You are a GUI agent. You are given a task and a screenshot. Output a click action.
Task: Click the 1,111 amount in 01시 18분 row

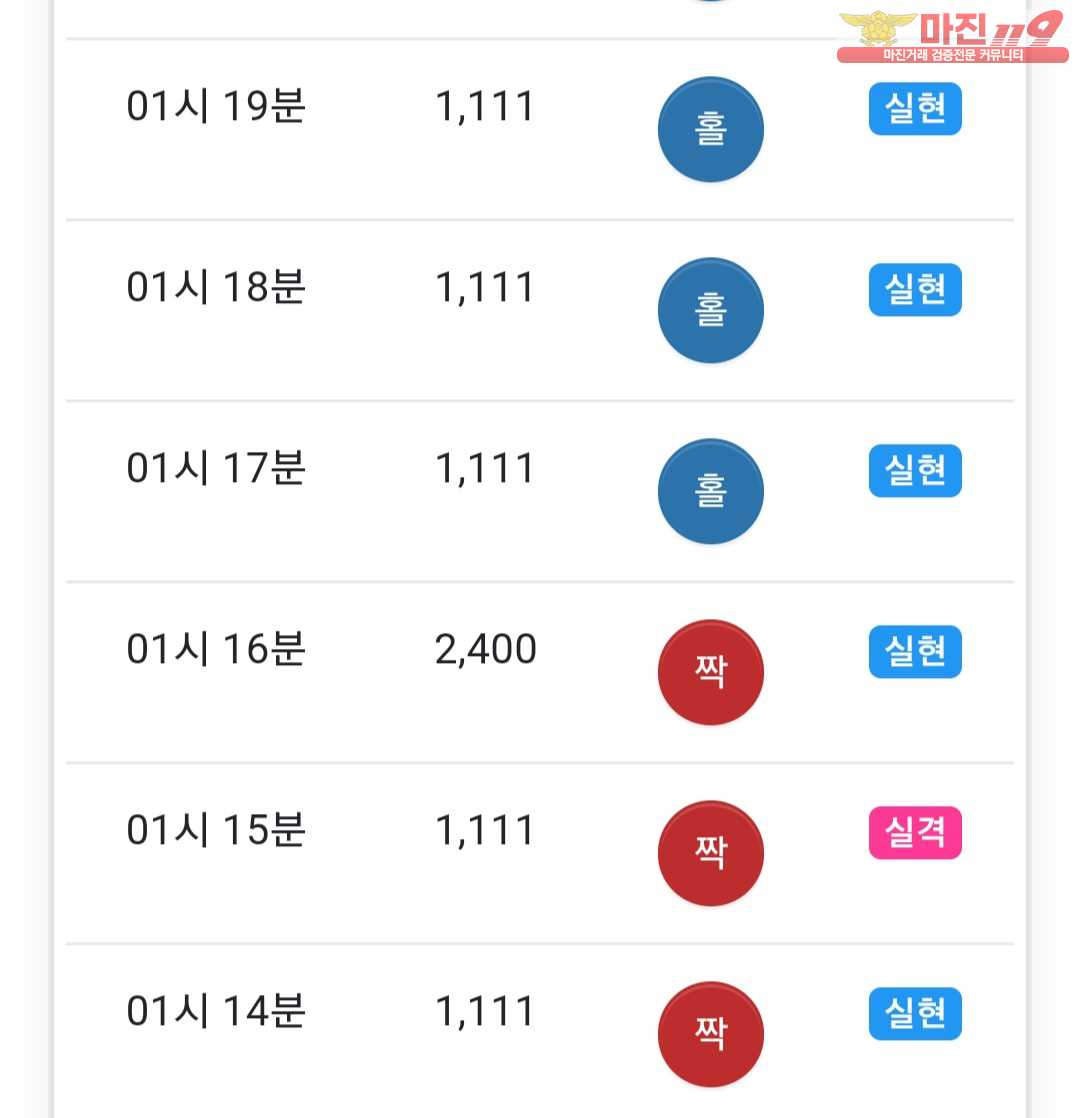[485, 288]
